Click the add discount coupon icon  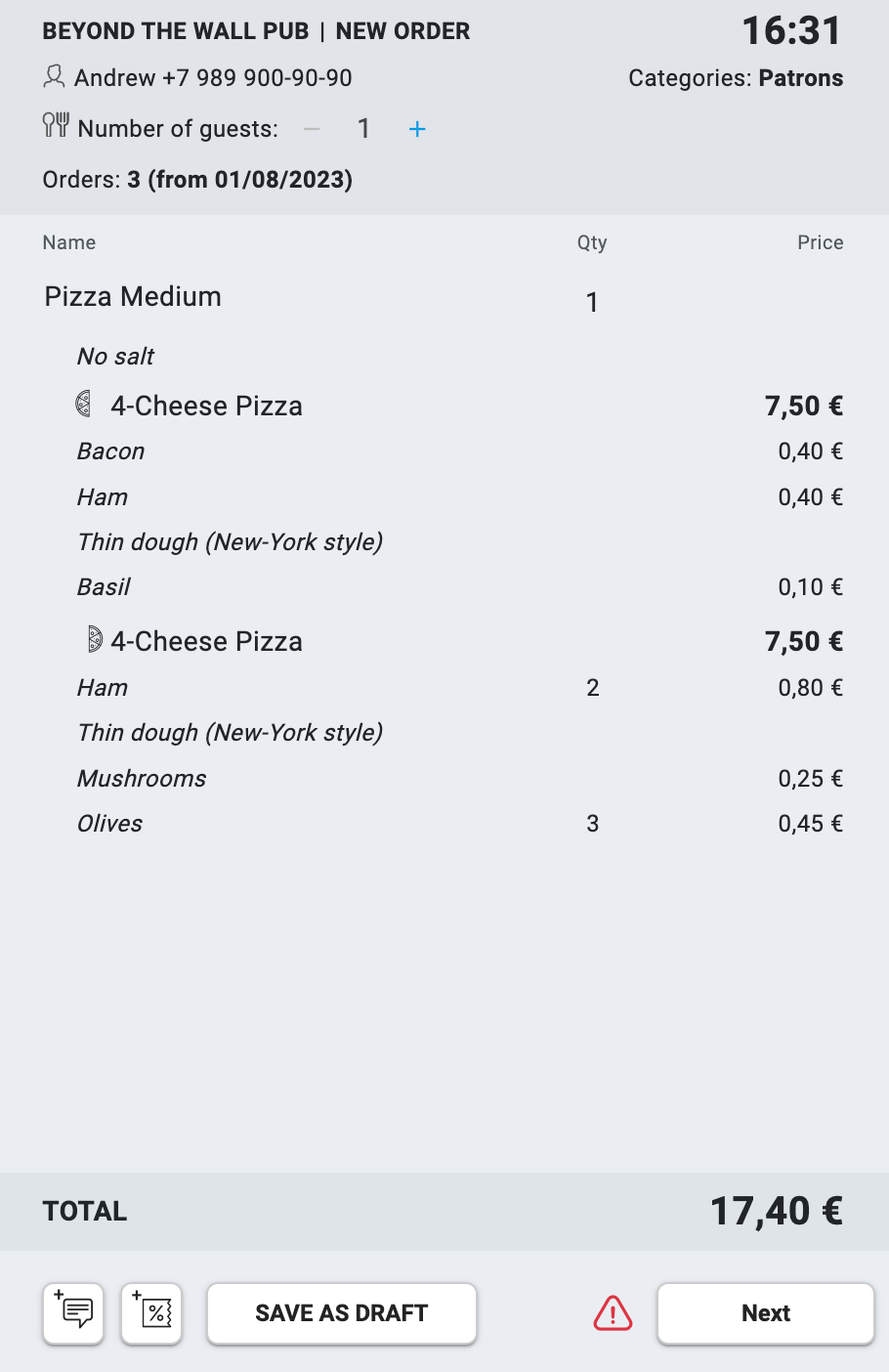(x=151, y=1313)
